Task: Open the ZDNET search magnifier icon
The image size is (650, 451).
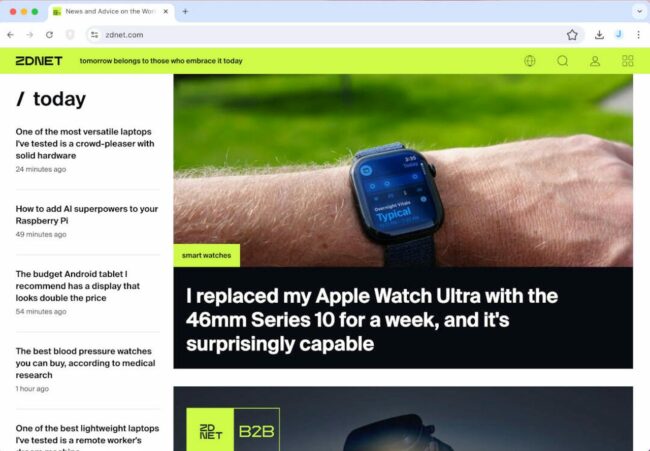Action: (562, 61)
